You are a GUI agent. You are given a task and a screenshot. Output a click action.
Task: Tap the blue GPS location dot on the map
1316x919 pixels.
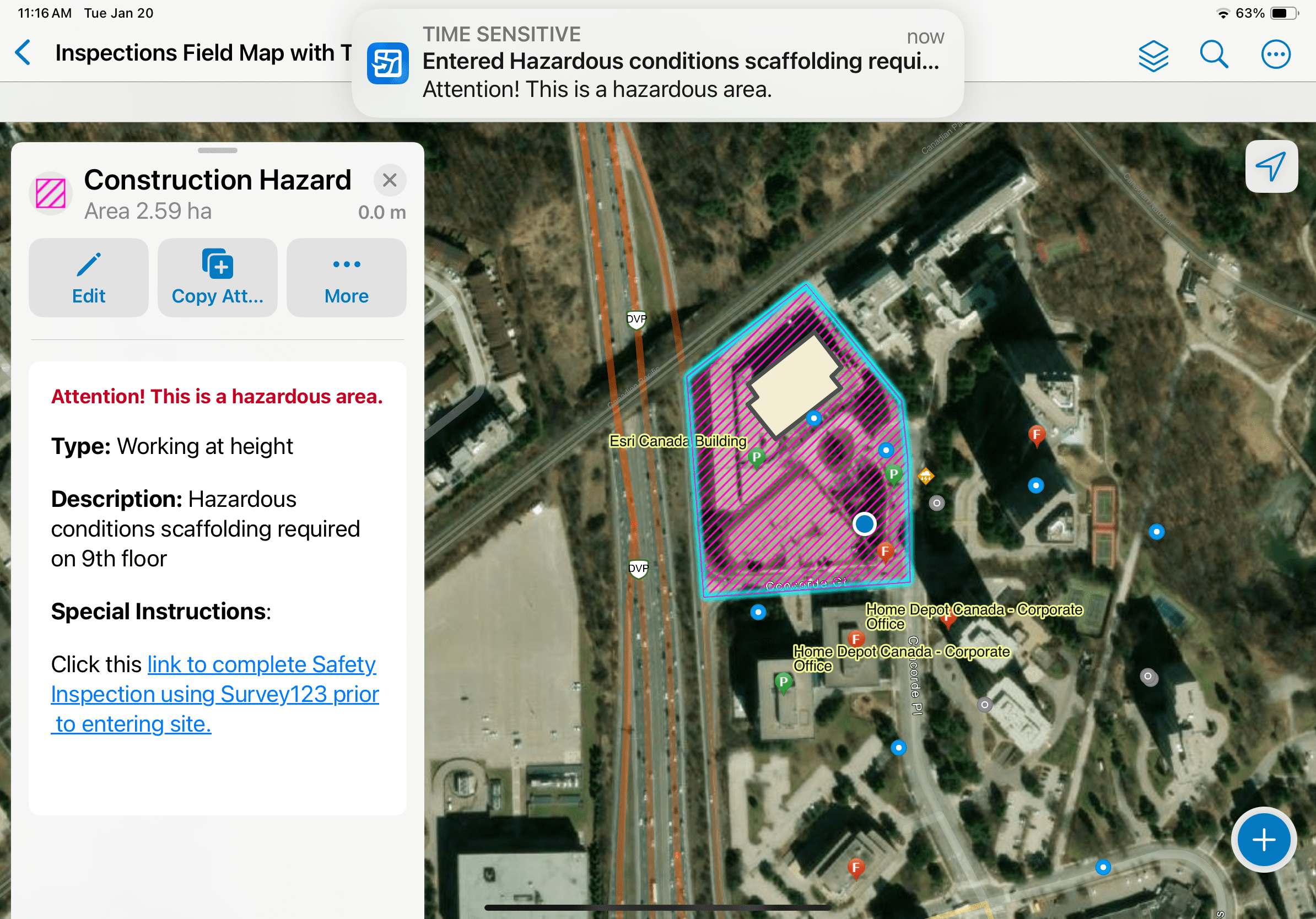[864, 525]
